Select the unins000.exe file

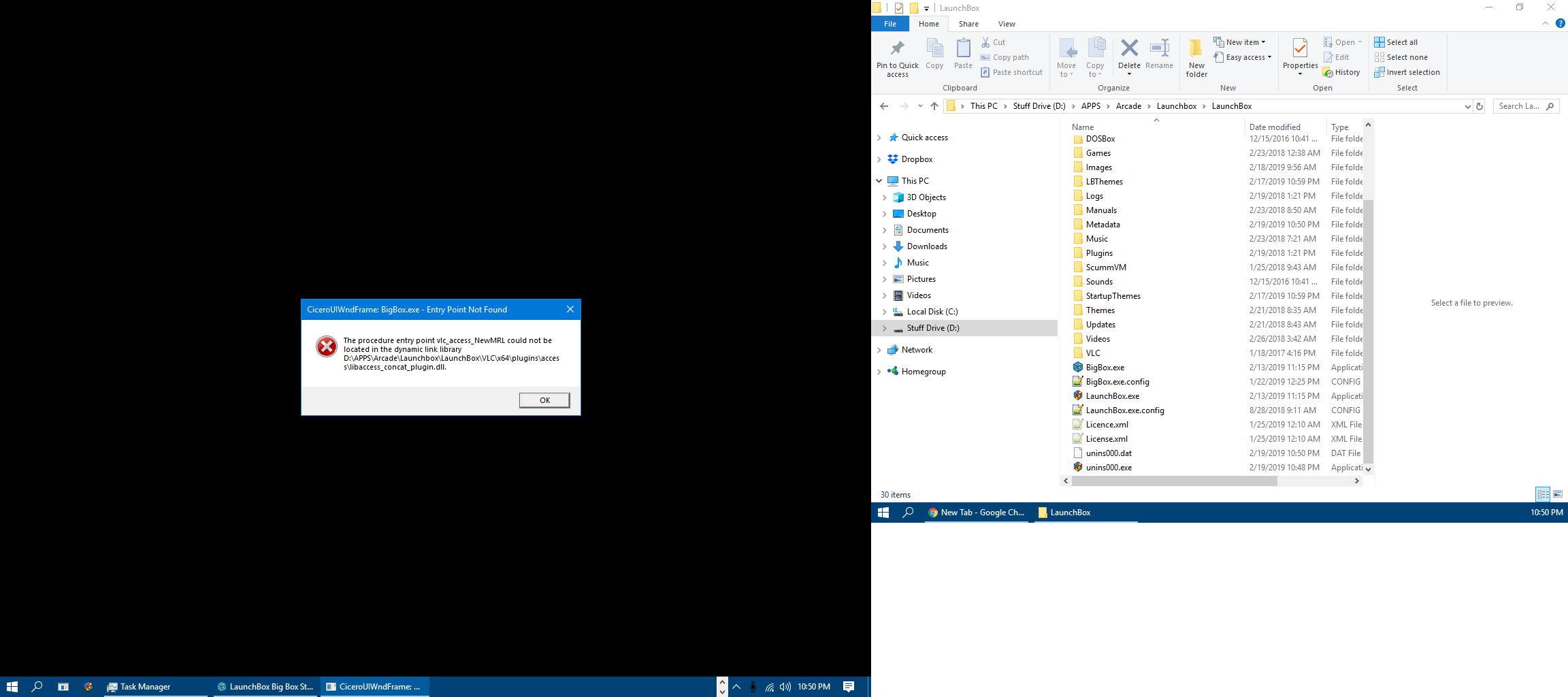point(1109,468)
